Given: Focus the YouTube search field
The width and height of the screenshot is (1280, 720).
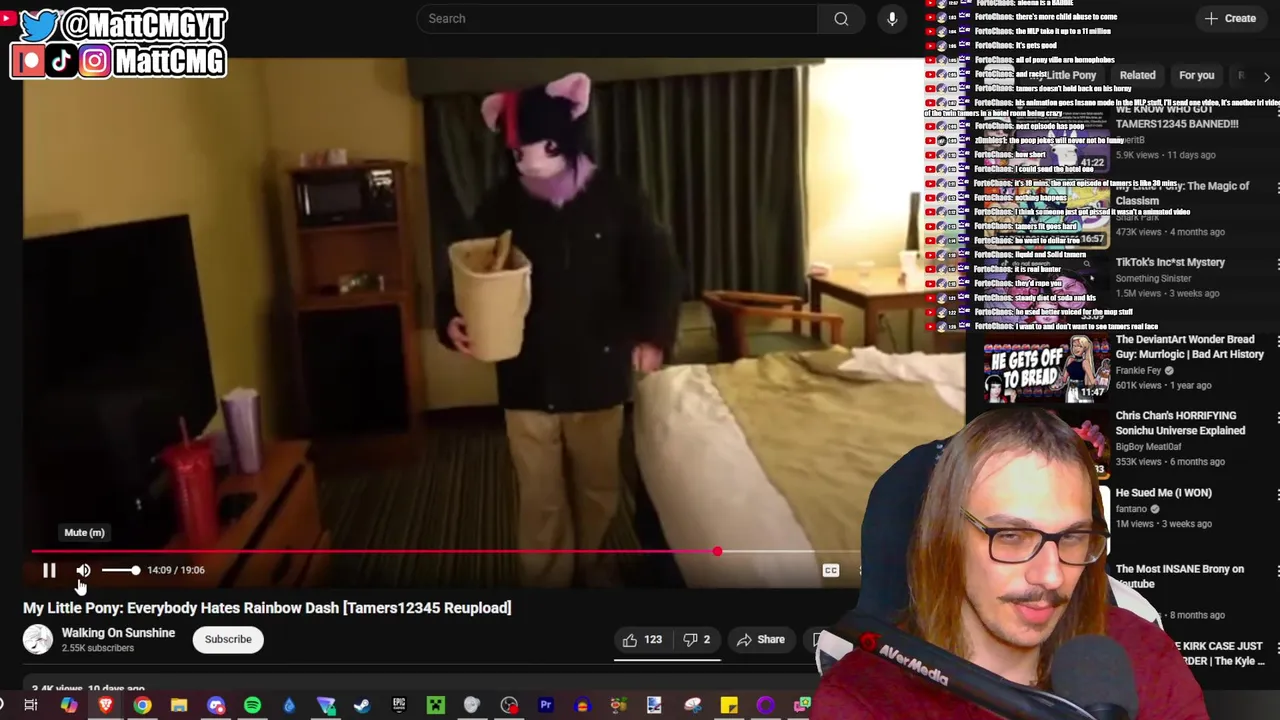Looking at the screenshot, I should [x=617, y=18].
